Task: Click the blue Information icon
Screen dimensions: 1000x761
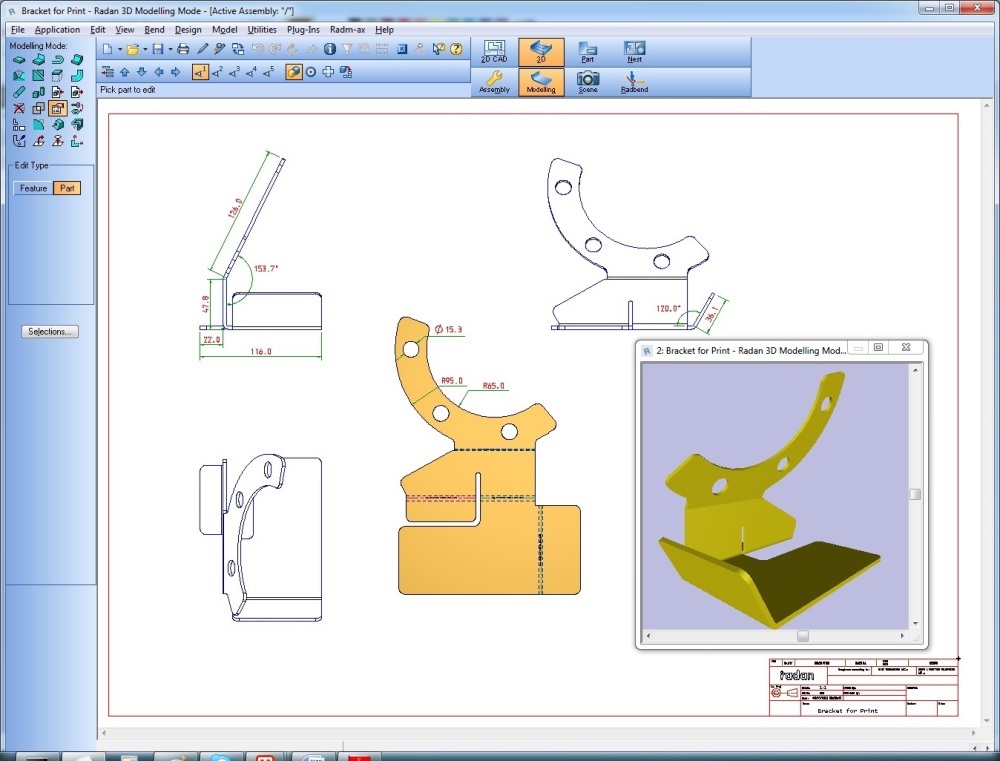Action: (329, 48)
